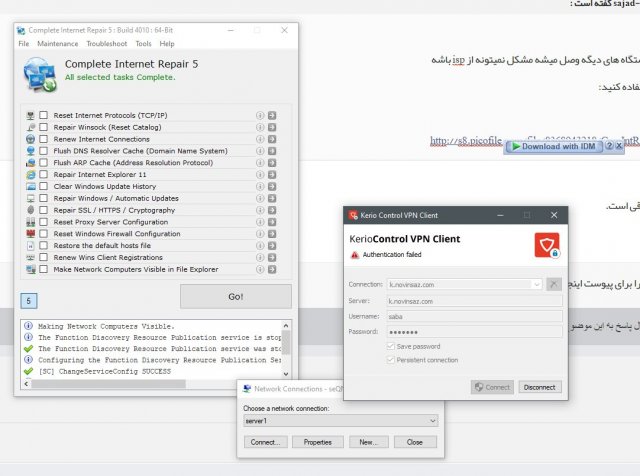This screenshot has width=640, height=476.
Task: Click the run arrow for Flush DNS Resolver Cache
Action: (272, 151)
